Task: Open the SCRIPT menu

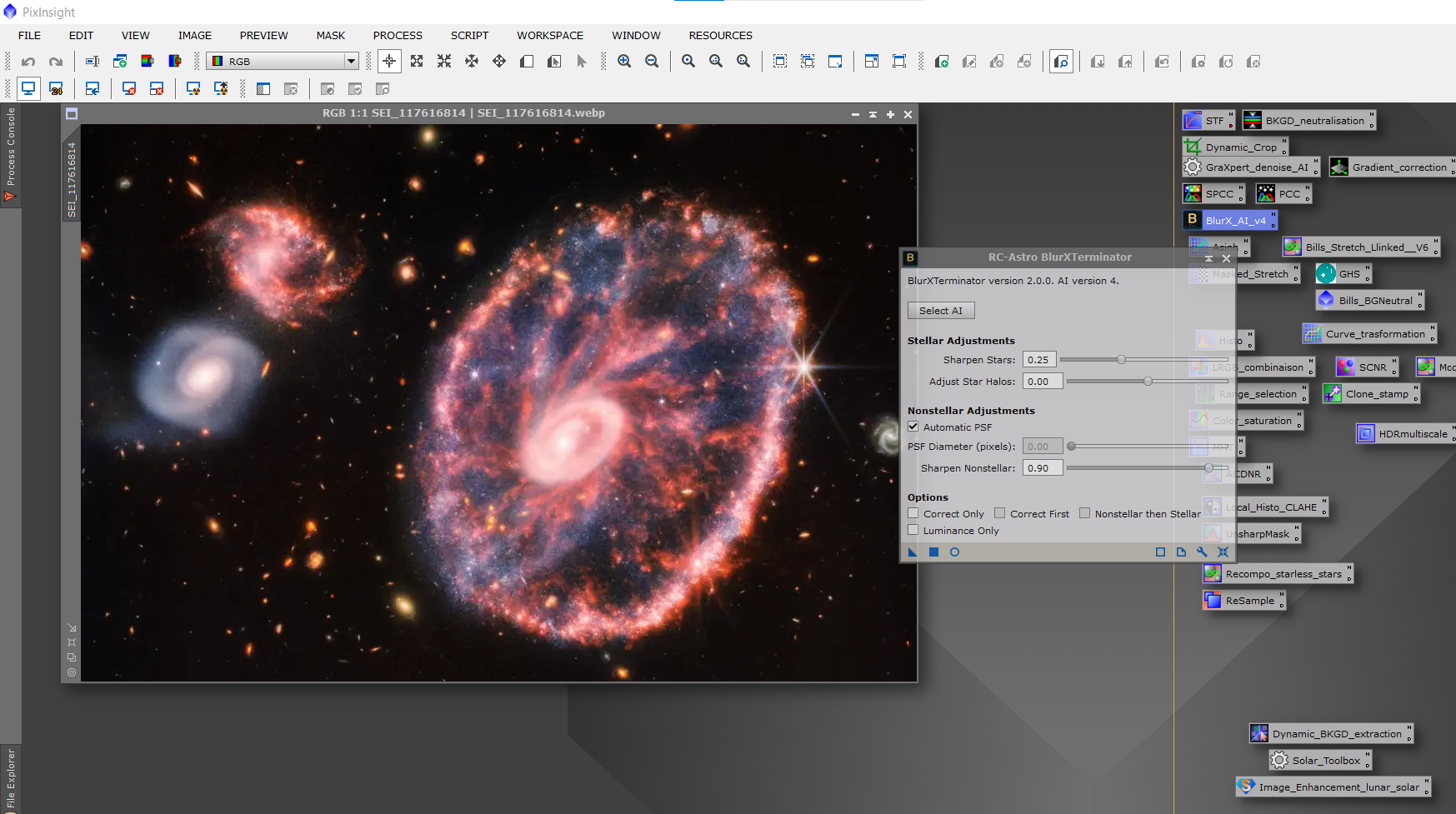Action: [469, 35]
